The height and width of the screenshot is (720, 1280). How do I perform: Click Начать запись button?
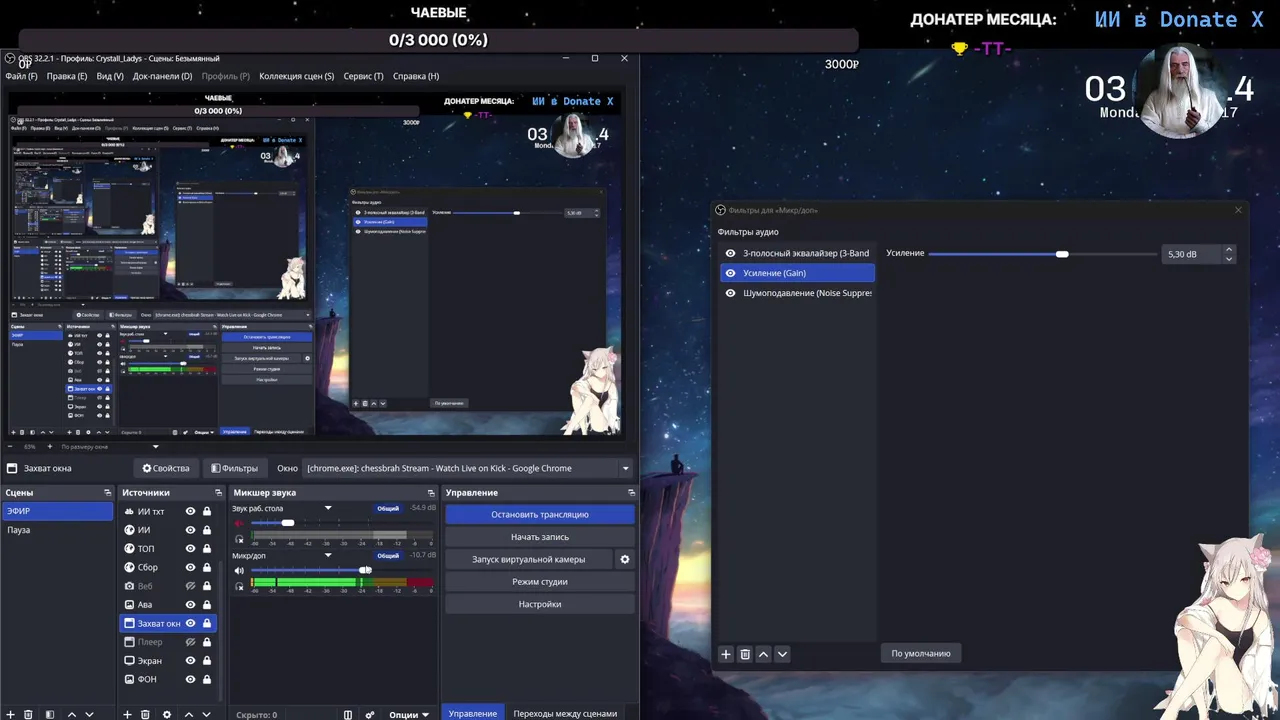pyautogui.click(x=540, y=537)
